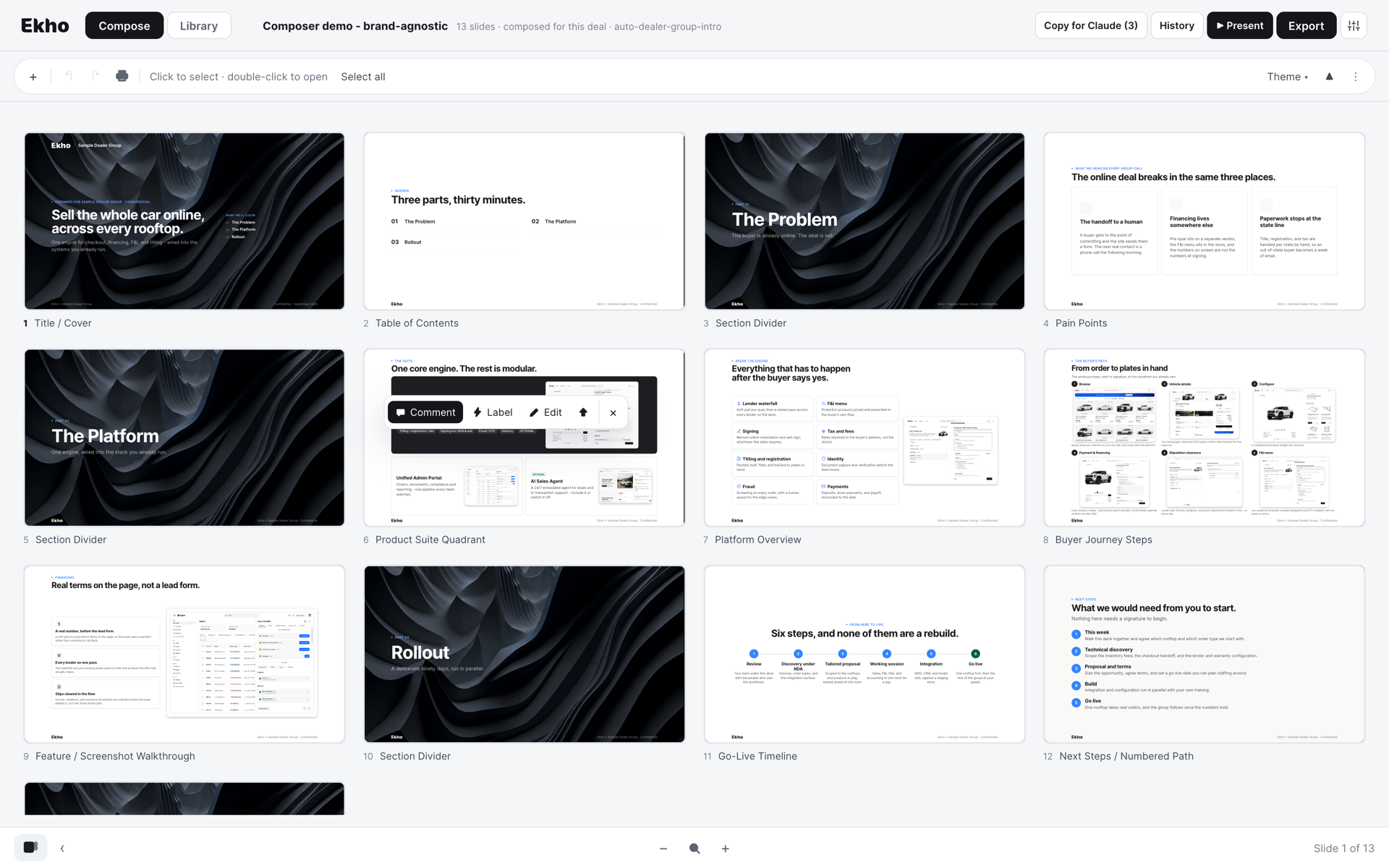Zoom in with the bottom plus icon
Screen dimensions: 1389x868
(726, 848)
